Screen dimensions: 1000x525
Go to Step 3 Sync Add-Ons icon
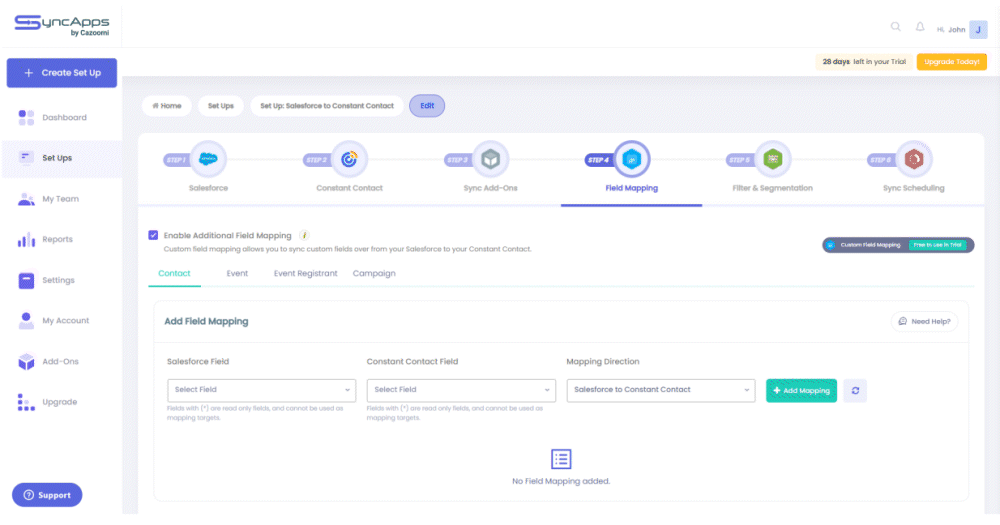[x=490, y=159]
